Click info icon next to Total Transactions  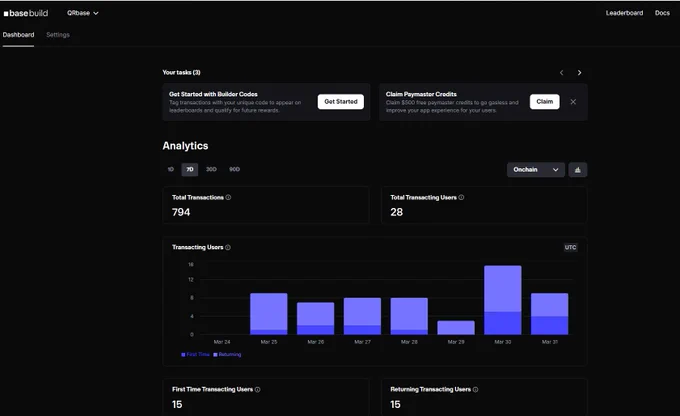pyautogui.click(x=228, y=197)
